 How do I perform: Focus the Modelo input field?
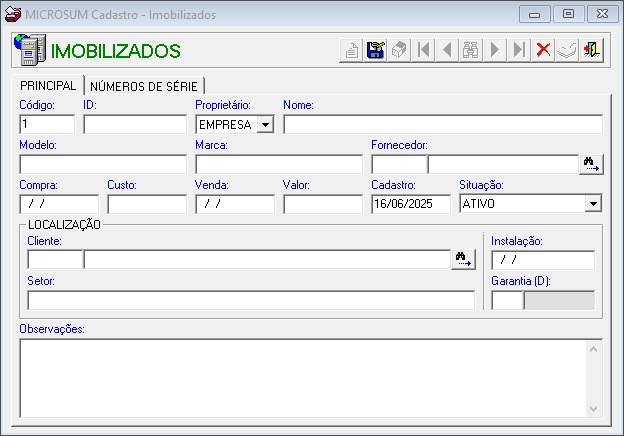(x=103, y=164)
